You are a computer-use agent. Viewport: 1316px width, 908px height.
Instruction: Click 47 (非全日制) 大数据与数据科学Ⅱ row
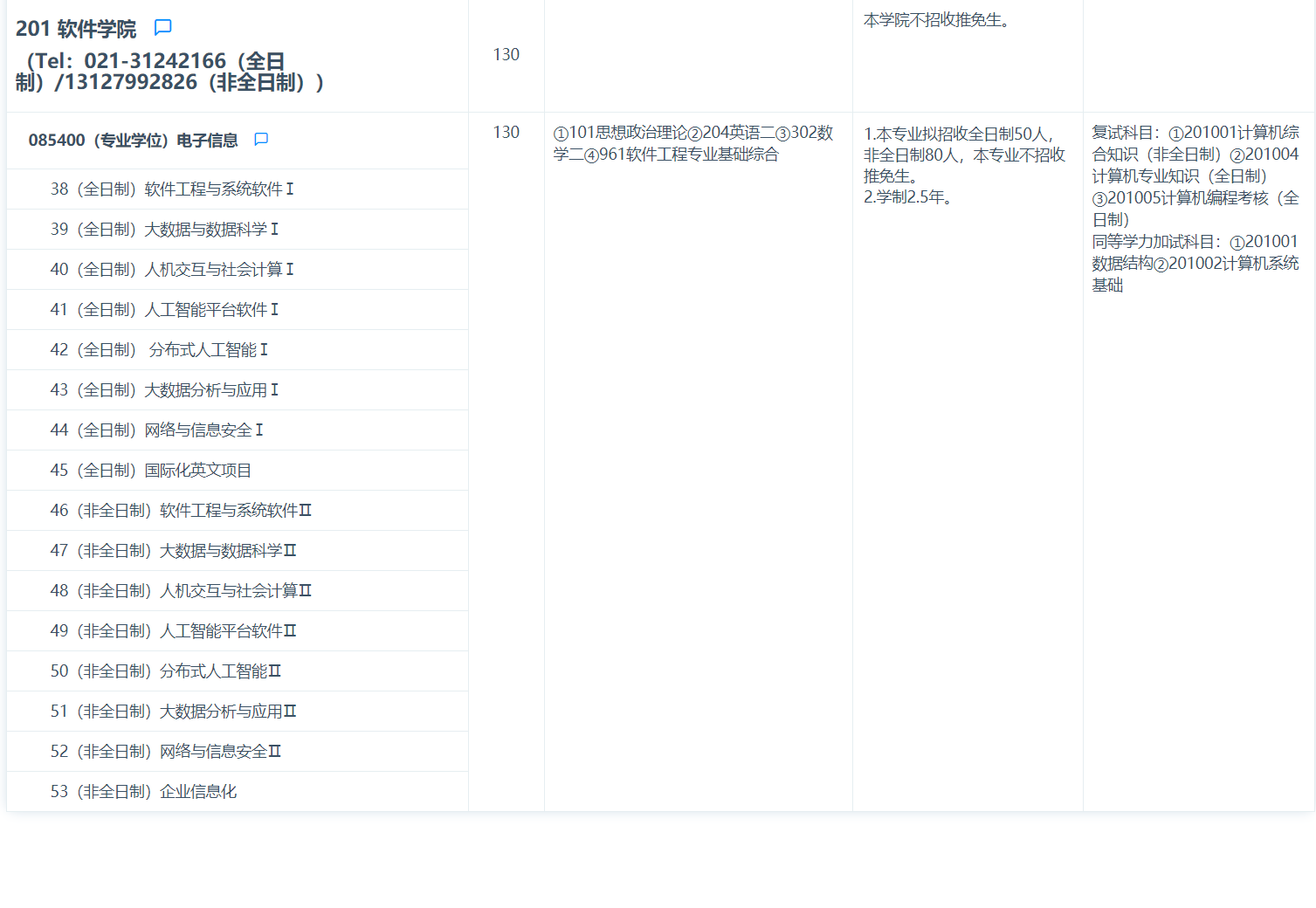173,550
